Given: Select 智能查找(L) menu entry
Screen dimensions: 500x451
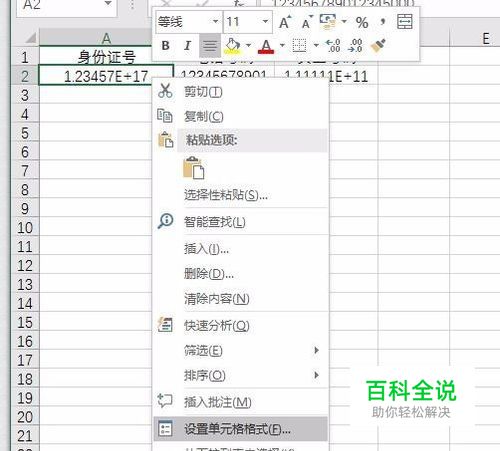Looking at the screenshot, I should (241, 222).
